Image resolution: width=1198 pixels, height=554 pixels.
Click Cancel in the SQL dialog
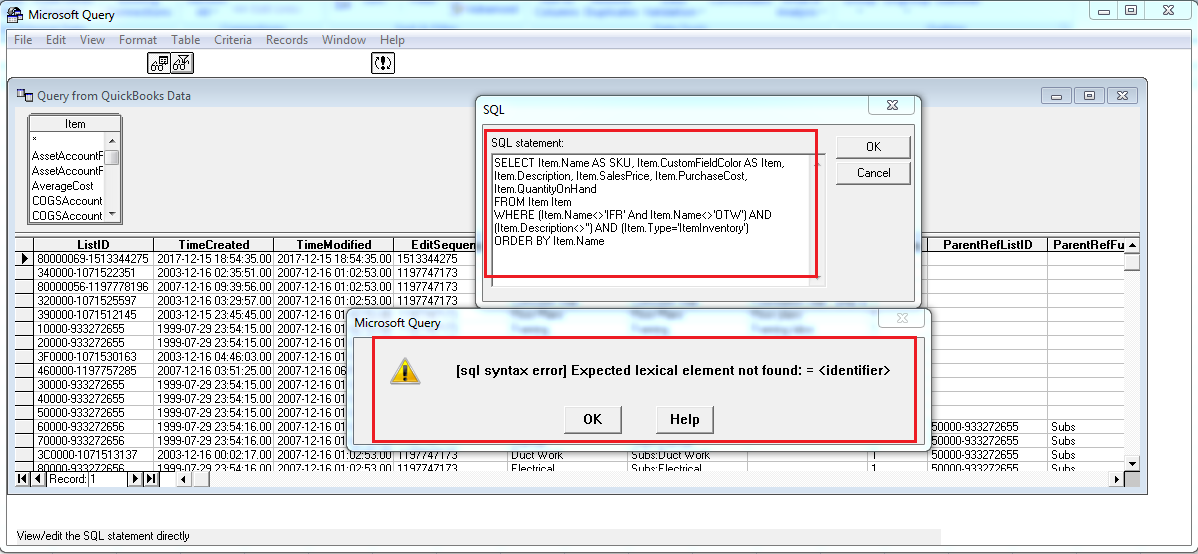(x=873, y=173)
